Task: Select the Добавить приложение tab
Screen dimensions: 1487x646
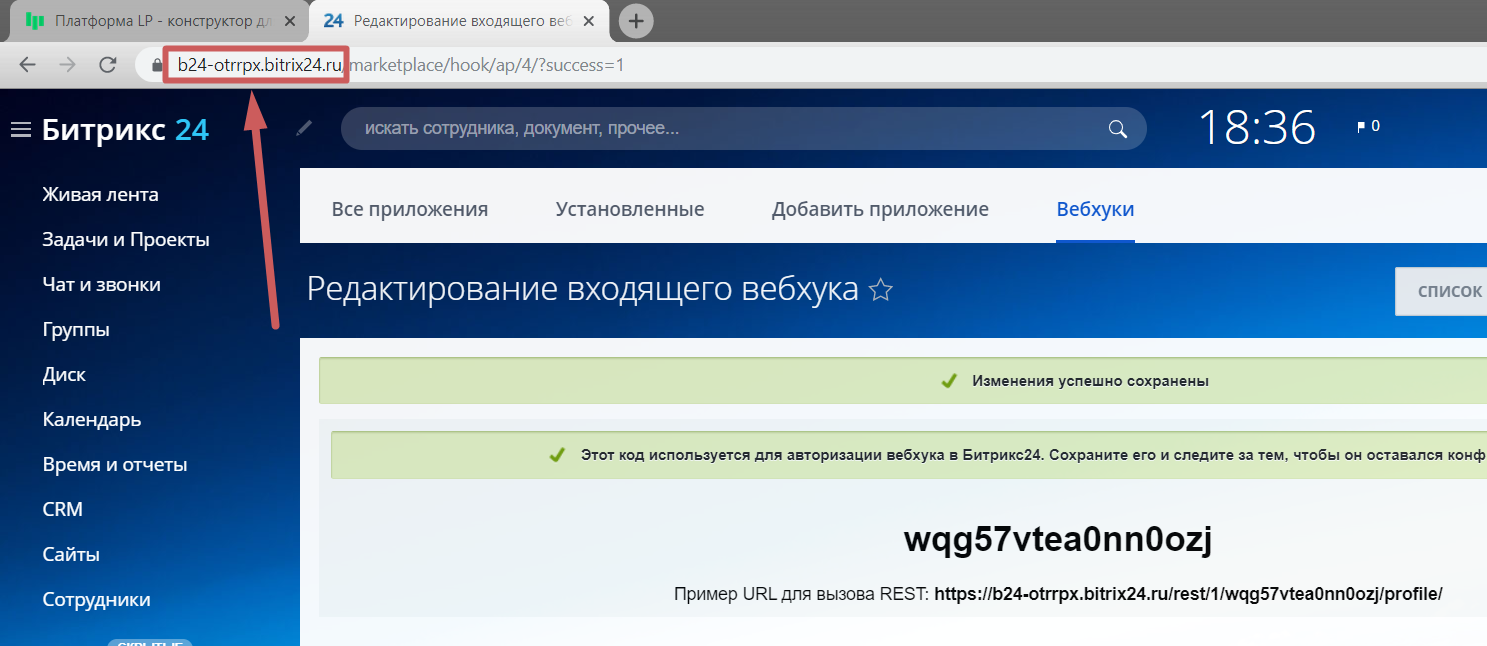Action: click(x=879, y=209)
